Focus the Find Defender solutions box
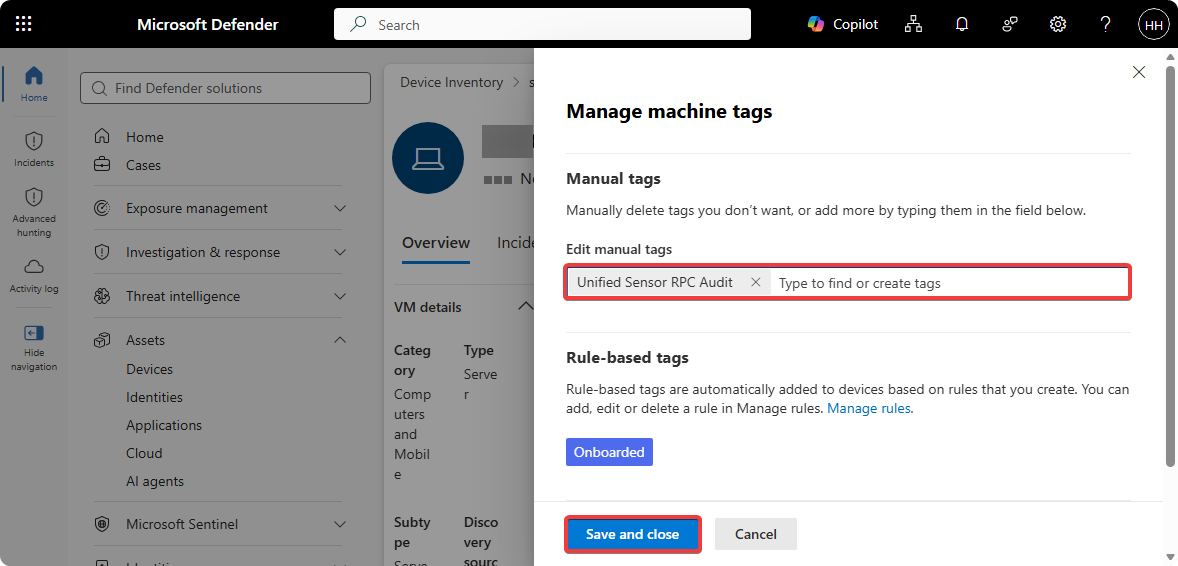Screen dimensions: 1178x566 click(x=225, y=88)
